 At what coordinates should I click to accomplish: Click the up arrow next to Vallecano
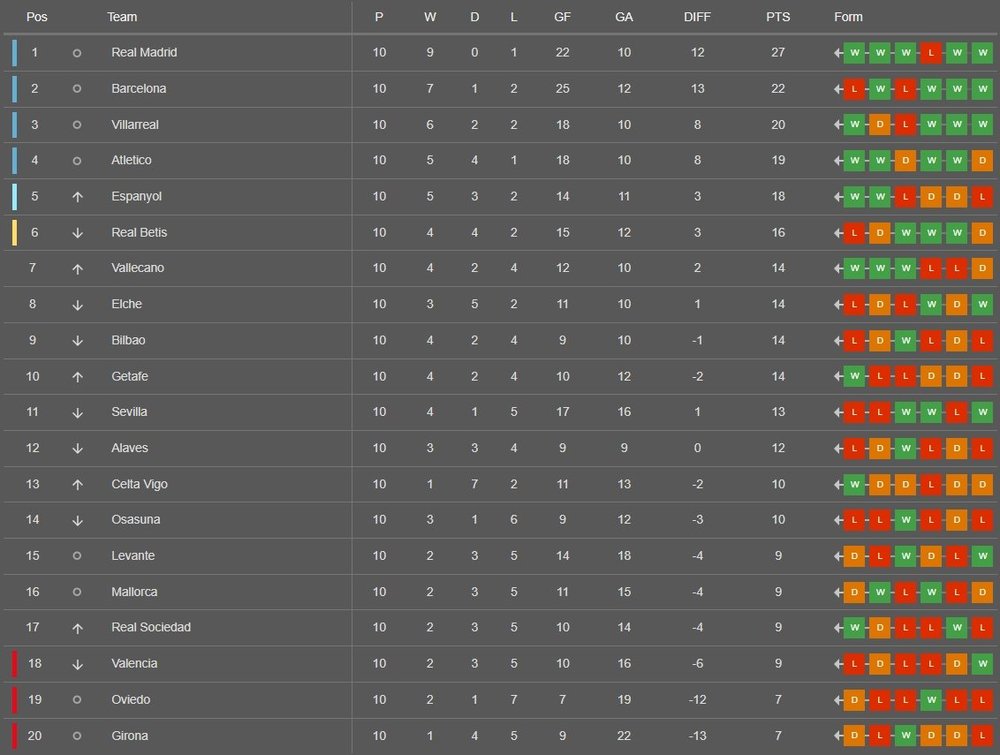coord(77,269)
